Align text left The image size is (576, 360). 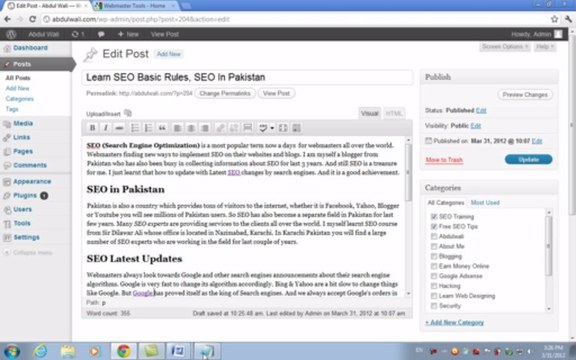pyautogui.click(x=177, y=128)
